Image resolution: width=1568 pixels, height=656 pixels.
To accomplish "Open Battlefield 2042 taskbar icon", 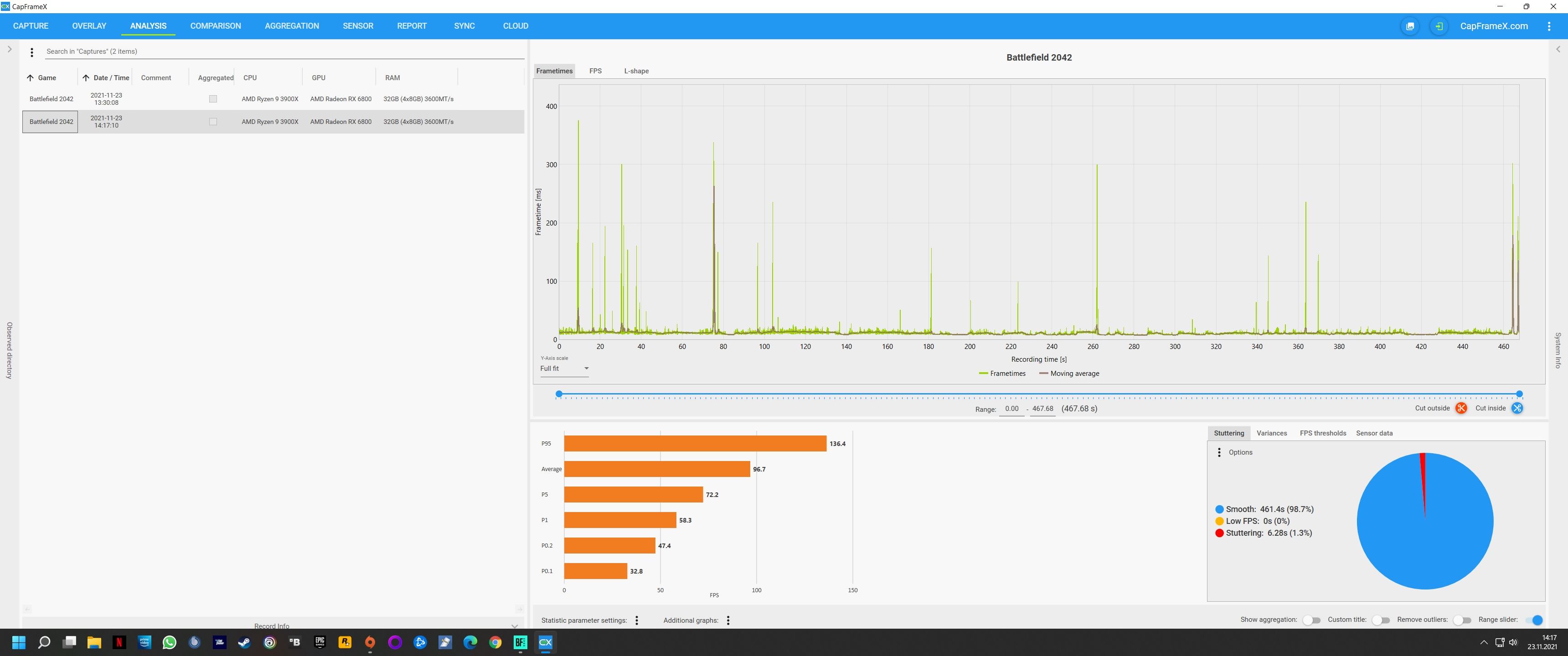I will tap(521, 642).
